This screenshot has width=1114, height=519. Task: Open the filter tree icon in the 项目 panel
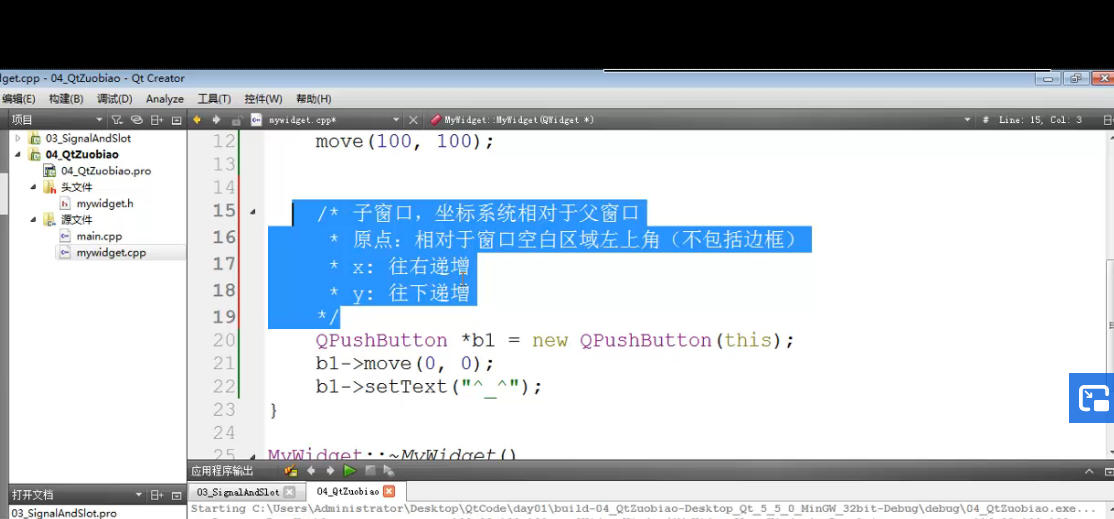[117, 120]
